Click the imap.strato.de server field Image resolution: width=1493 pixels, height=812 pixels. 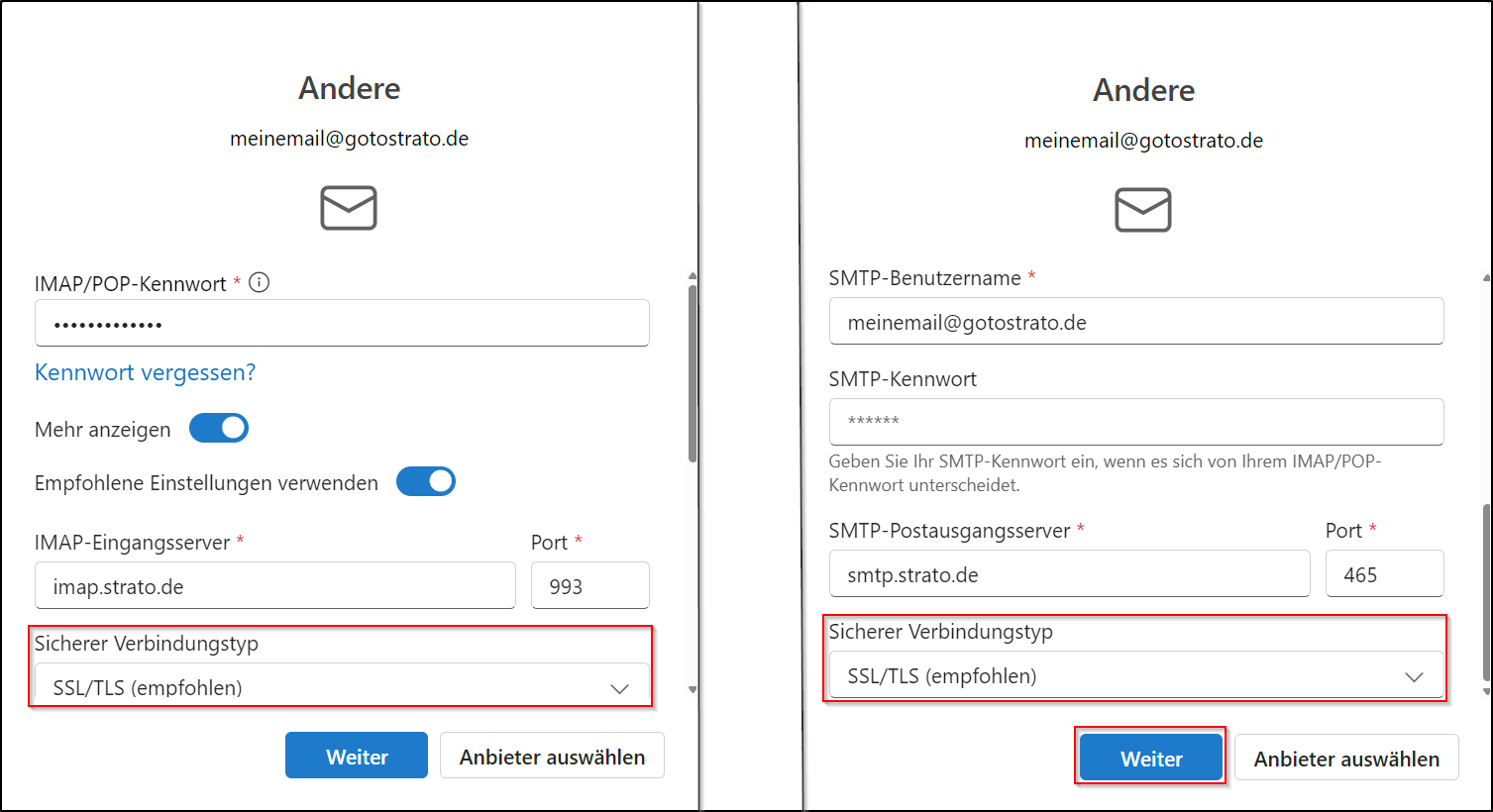(x=274, y=585)
